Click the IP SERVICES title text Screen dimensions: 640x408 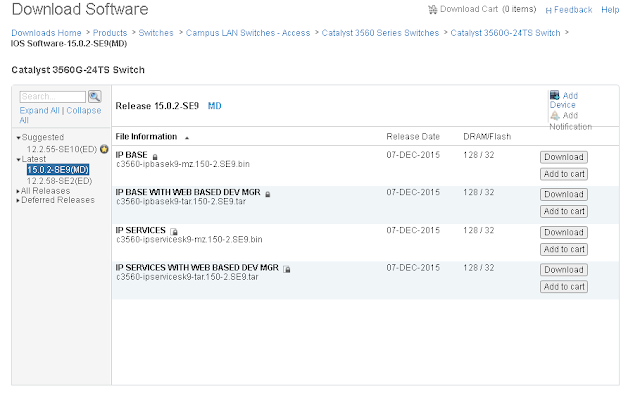[140, 231]
